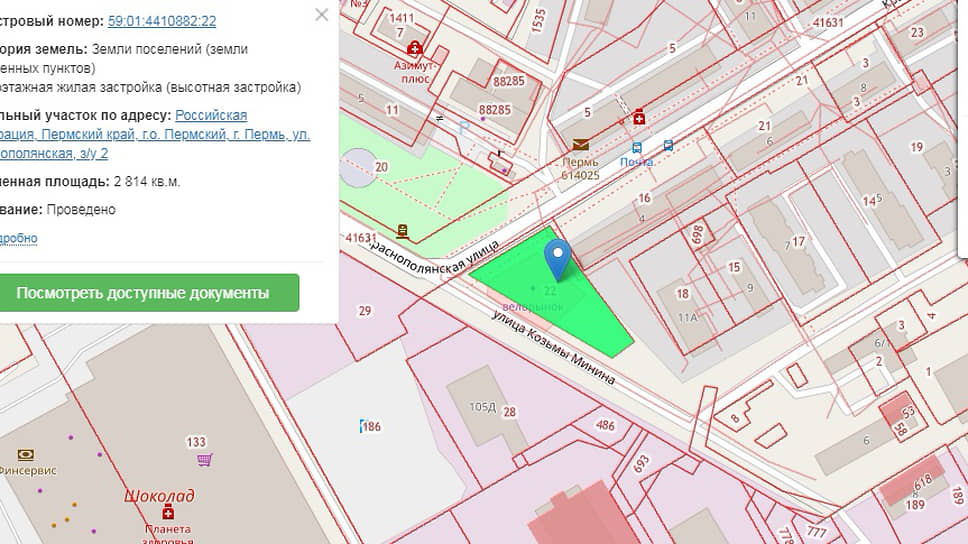Click the Планета здоровья pharmacy icon
Screen dimensions: 968x544
[x=168, y=512]
